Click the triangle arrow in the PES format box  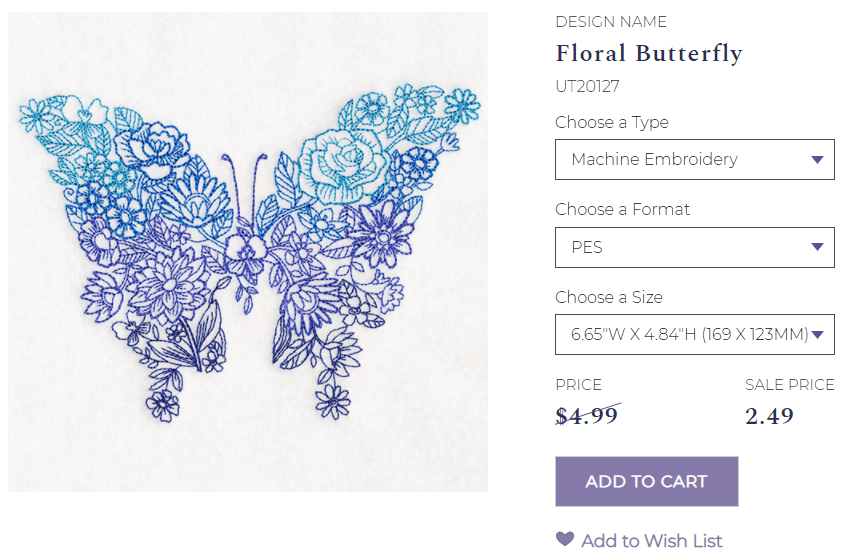817,247
